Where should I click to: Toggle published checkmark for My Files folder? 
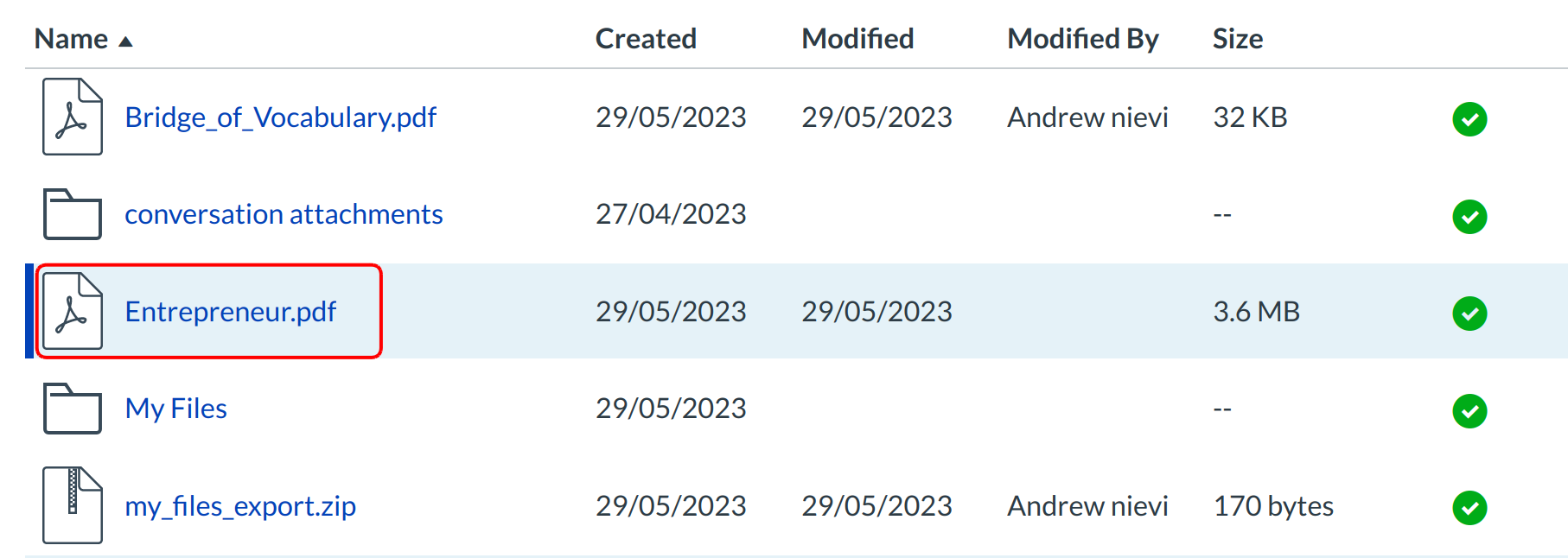1469,410
